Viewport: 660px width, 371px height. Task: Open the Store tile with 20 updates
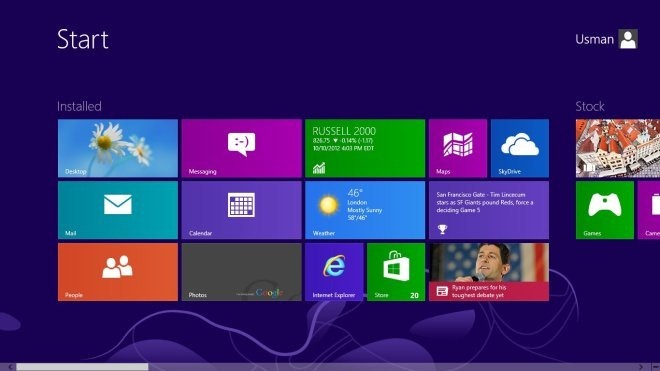[396, 272]
